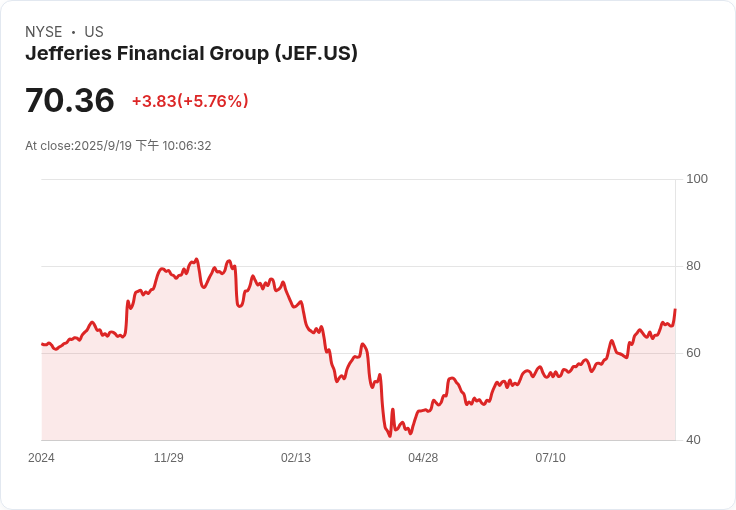Click the 60 y-axis price label
This screenshot has height=510, width=736.
pyautogui.click(x=693, y=353)
